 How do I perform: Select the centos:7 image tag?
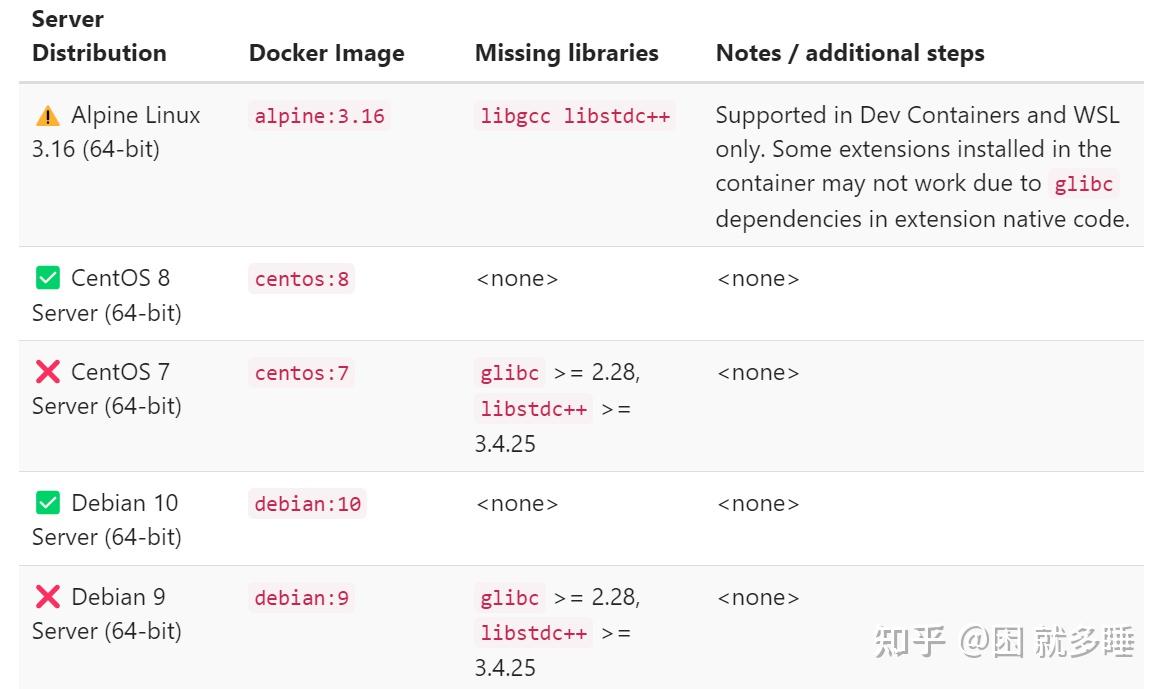(x=301, y=373)
